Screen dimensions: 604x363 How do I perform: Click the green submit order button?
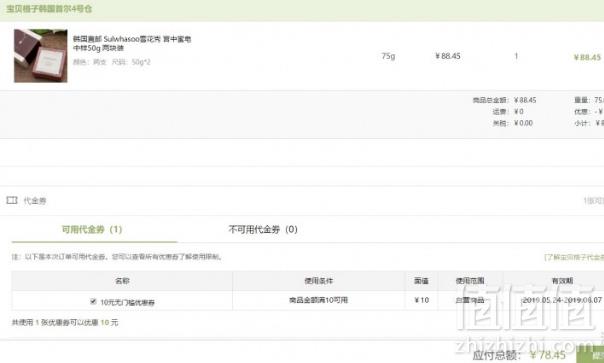591,355
